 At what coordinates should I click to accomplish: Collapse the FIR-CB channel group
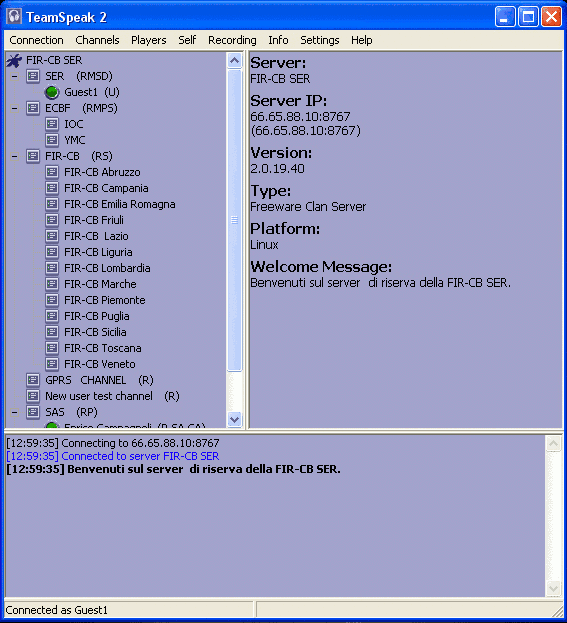pos(15,156)
